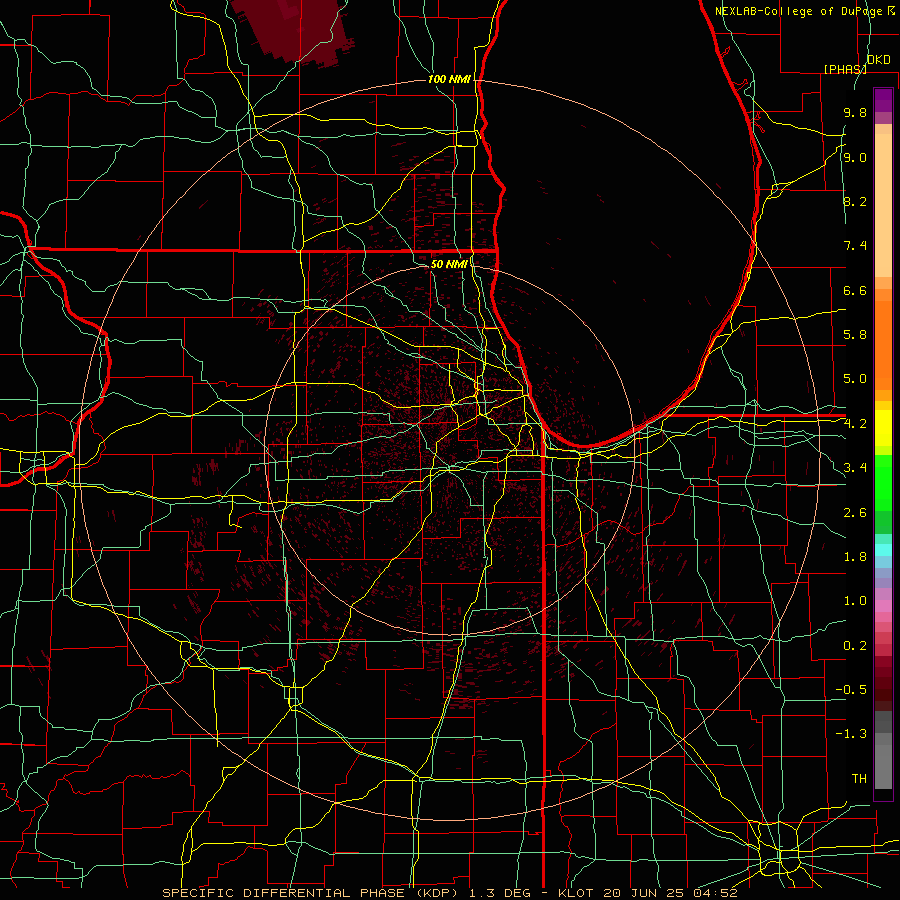Screen dimensions: 900x900
Task: Select the 1.0 legend value
Action: (855, 601)
